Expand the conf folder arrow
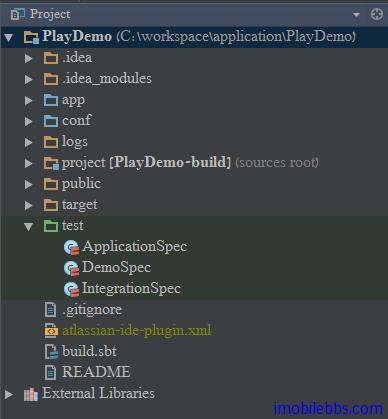The width and height of the screenshot is (388, 419). tap(29, 121)
